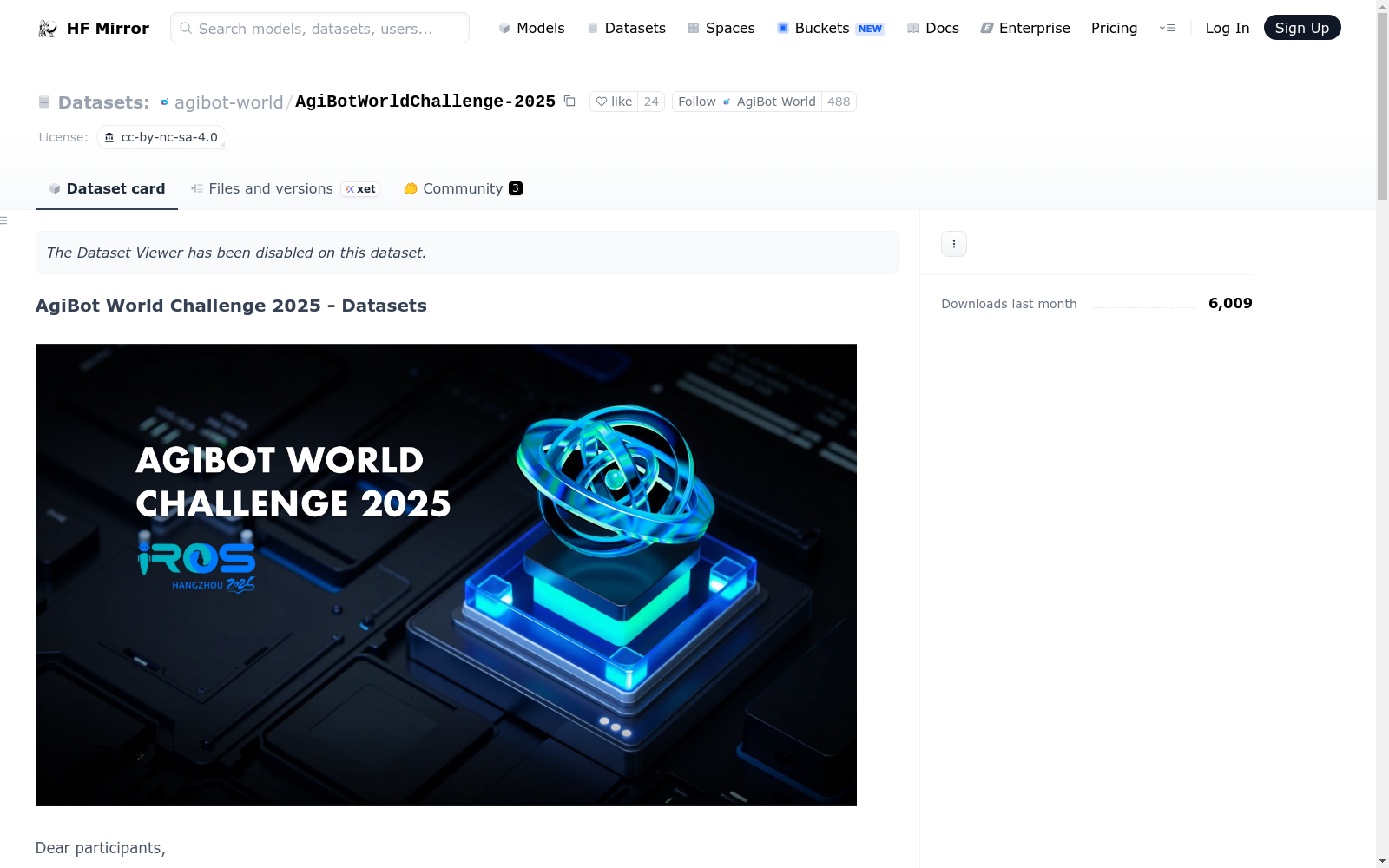This screenshot has height=868, width=1389.
Task: Click the AgiBot World Challenge 2025 banner image
Action: click(x=446, y=575)
